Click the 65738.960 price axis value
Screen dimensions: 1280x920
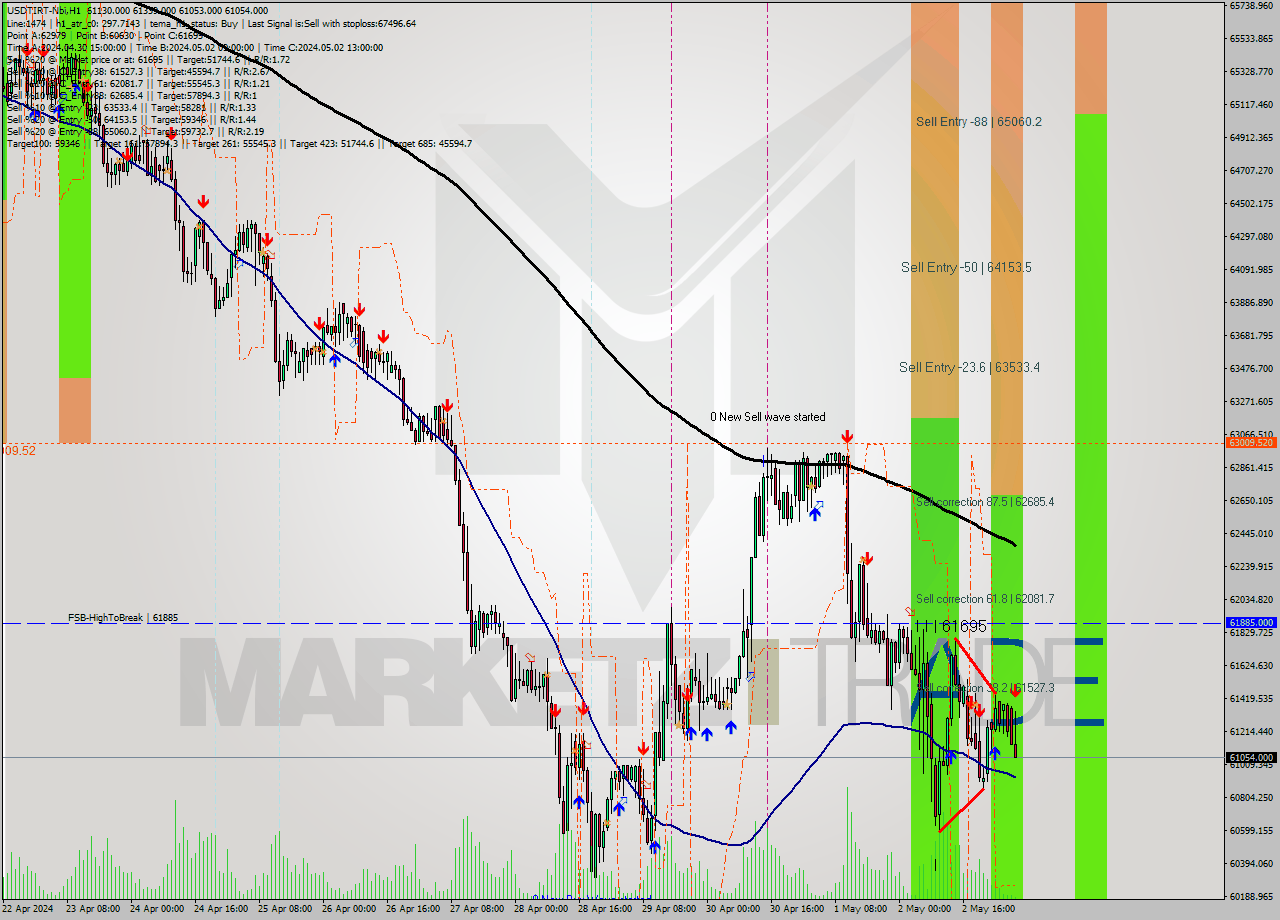tap(1250, 5)
